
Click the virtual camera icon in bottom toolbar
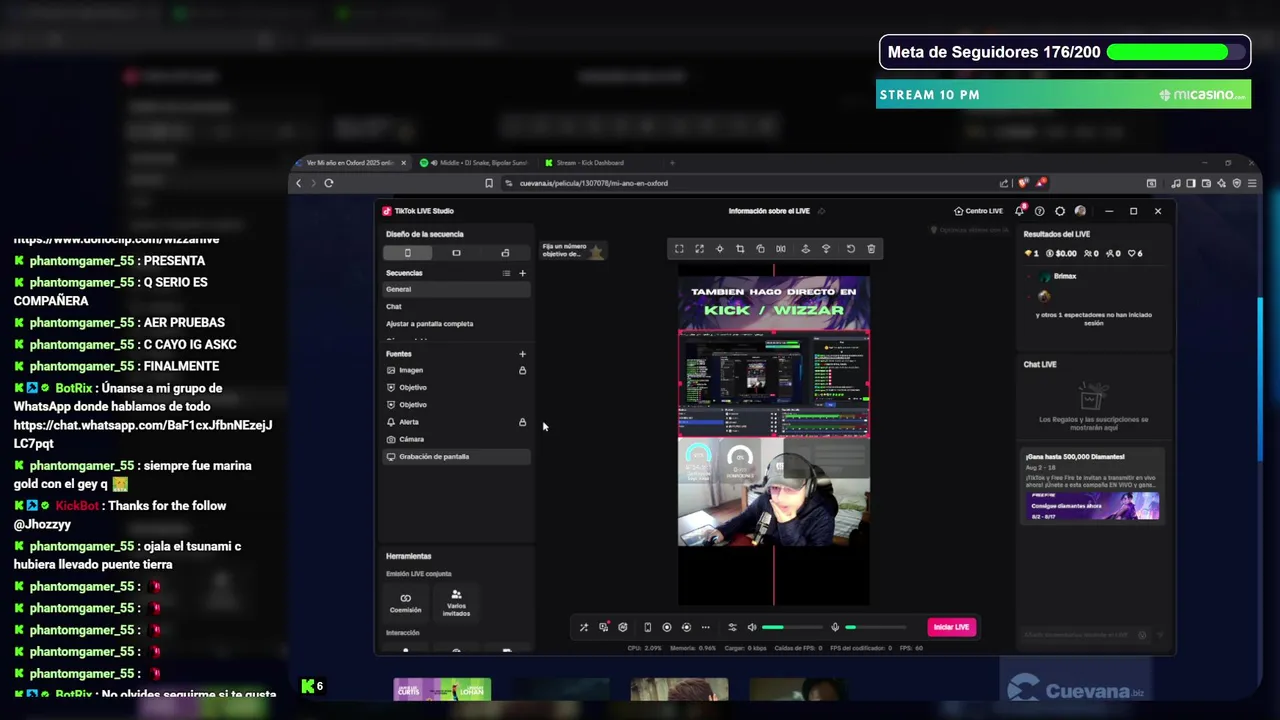pos(647,627)
